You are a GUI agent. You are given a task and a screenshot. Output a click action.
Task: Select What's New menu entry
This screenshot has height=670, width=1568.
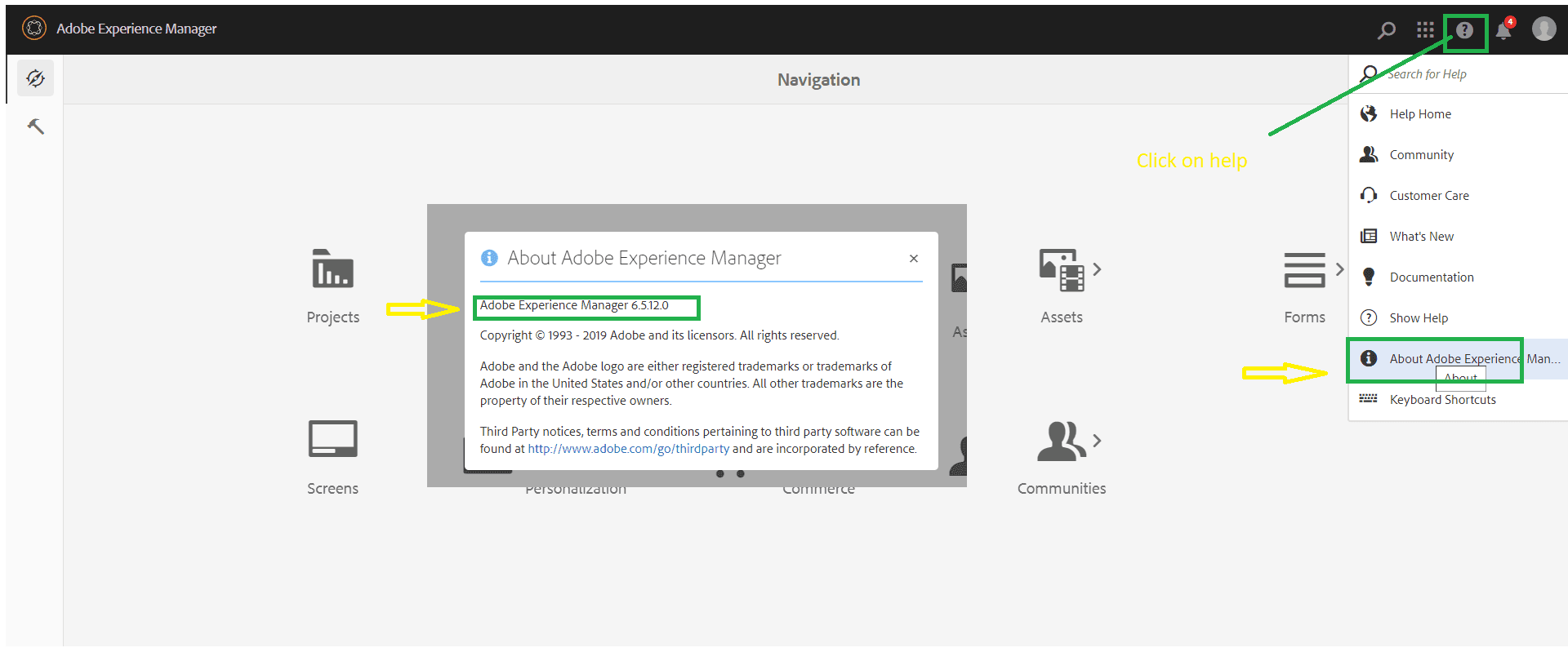[1458, 237]
